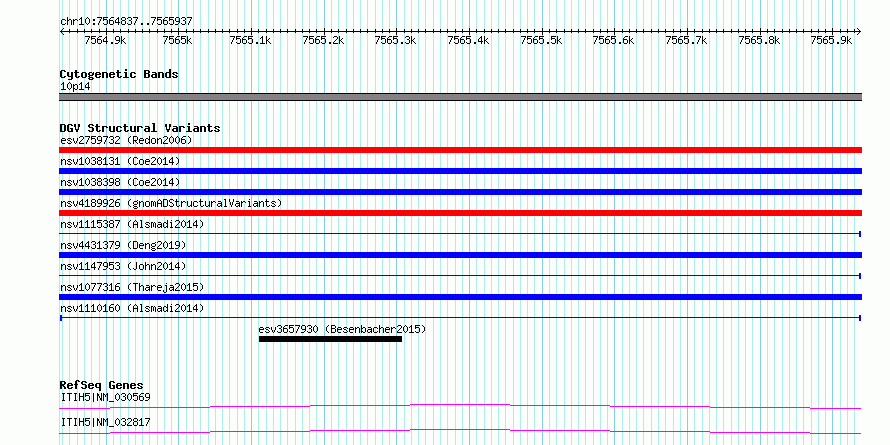Screen dimensions: 890x445
Task: Click the blue bar under nsv1077316
Action: click(x=461, y=297)
